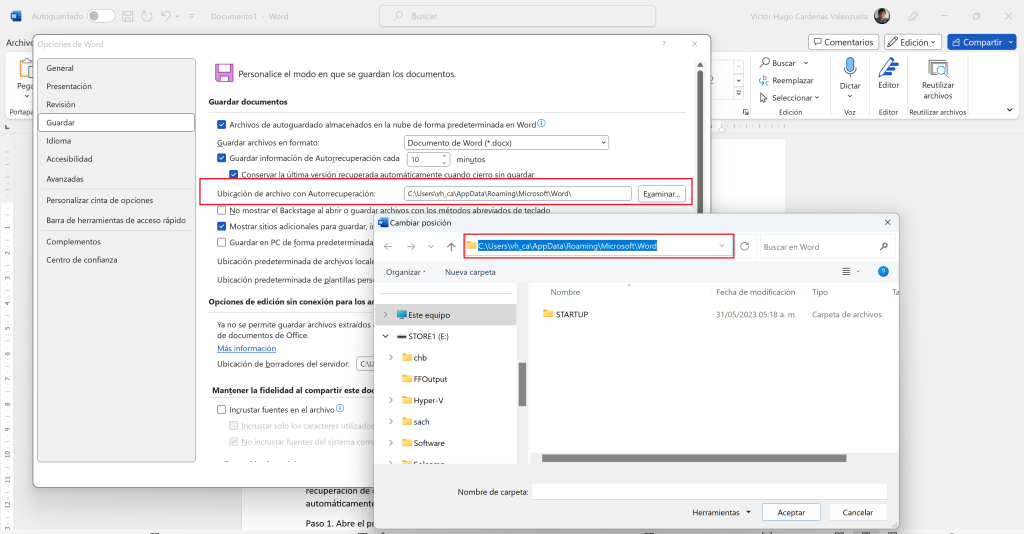Open Reutilizar archivos tool
The image size is (1024, 534).
938,78
